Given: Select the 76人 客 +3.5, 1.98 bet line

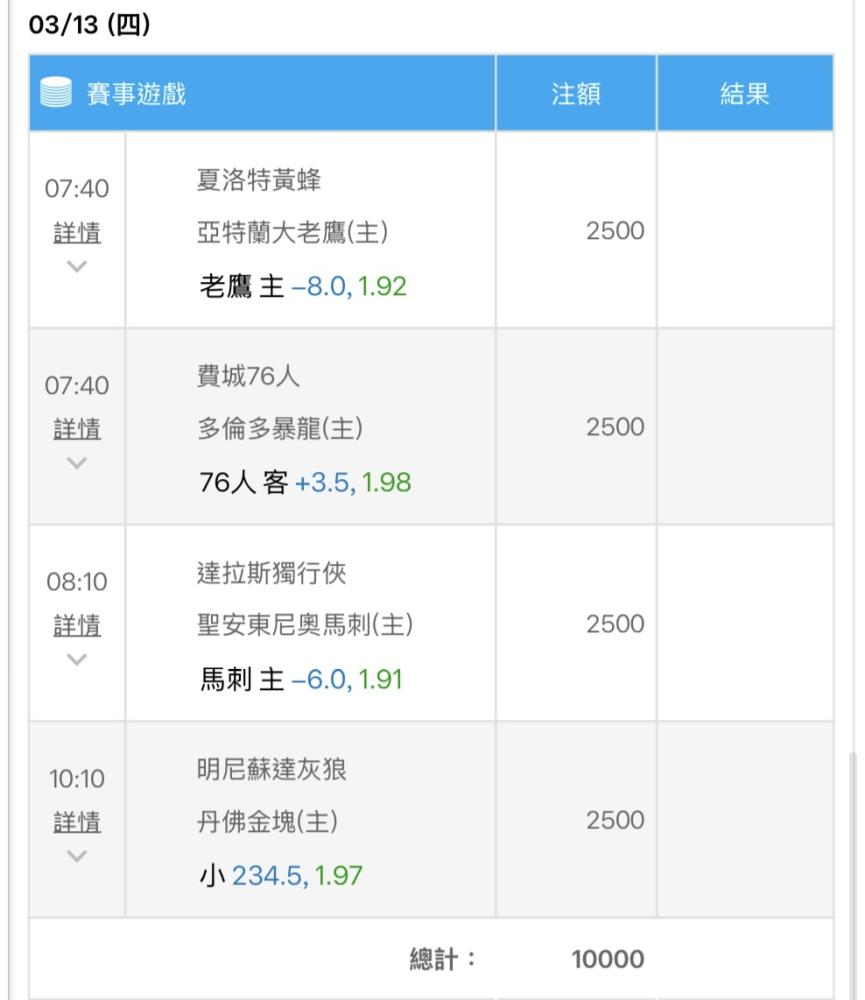Looking at the screenshot, I should [305, 483].
